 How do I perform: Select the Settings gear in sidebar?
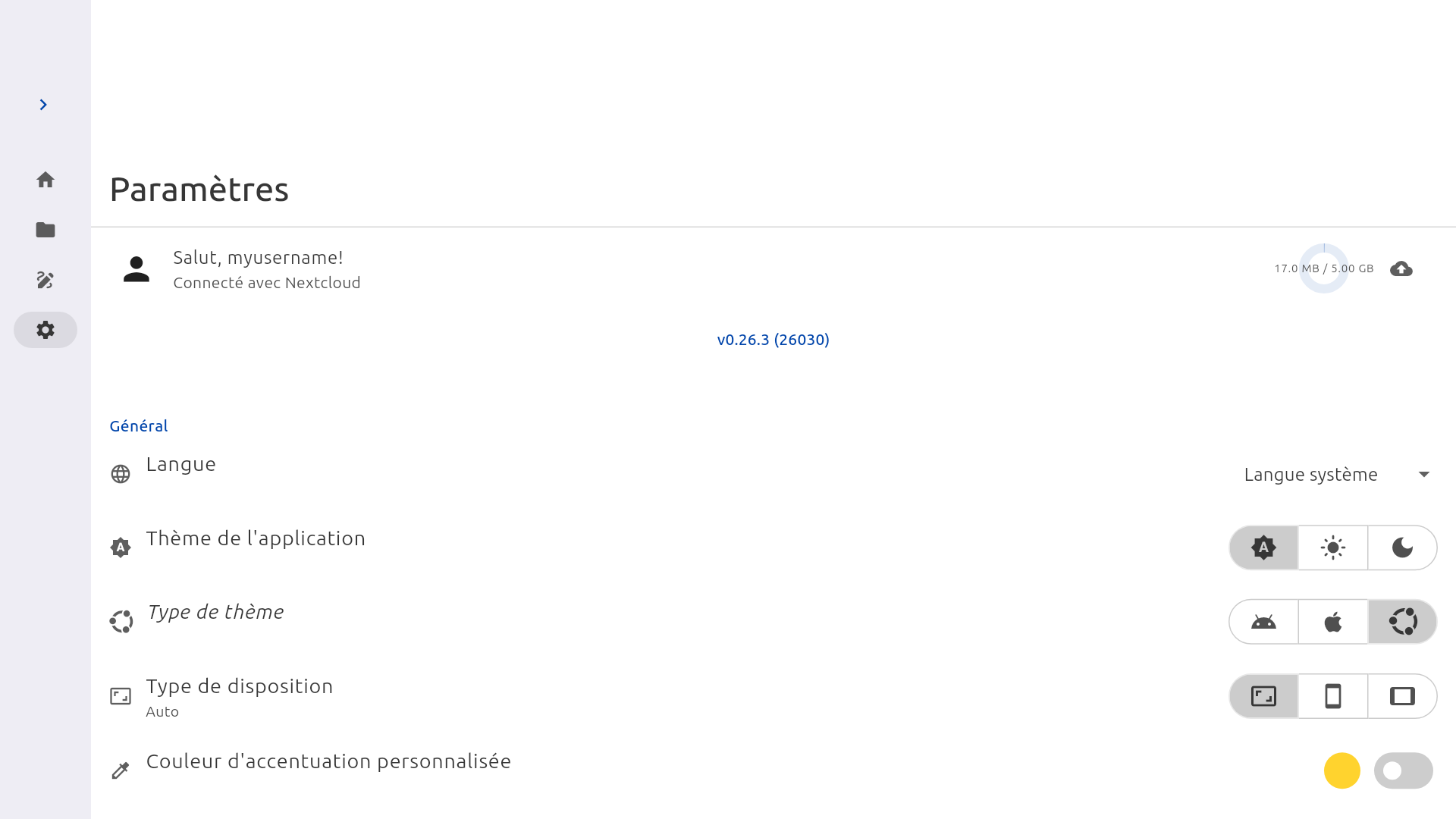pos(45,330)
